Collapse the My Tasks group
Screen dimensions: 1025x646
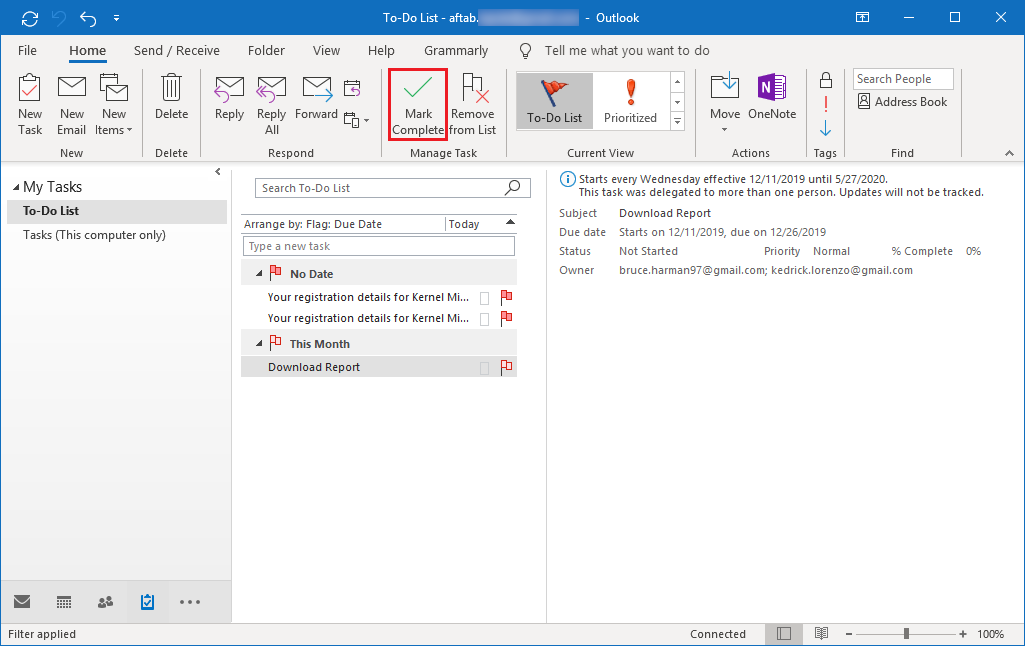16,187
